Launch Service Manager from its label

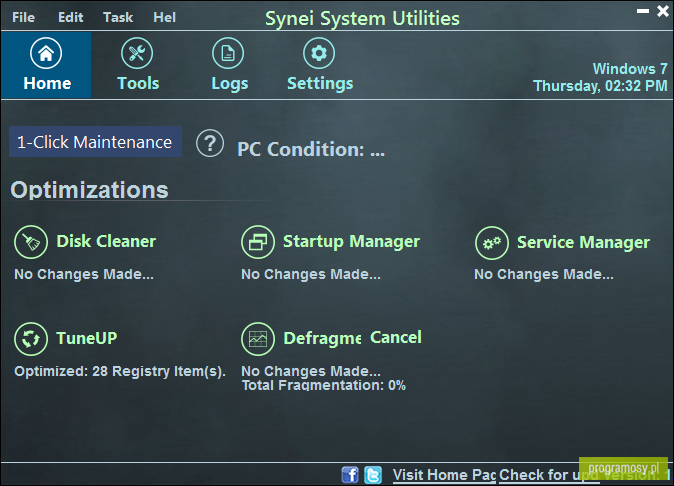click(x=583, y=242)
